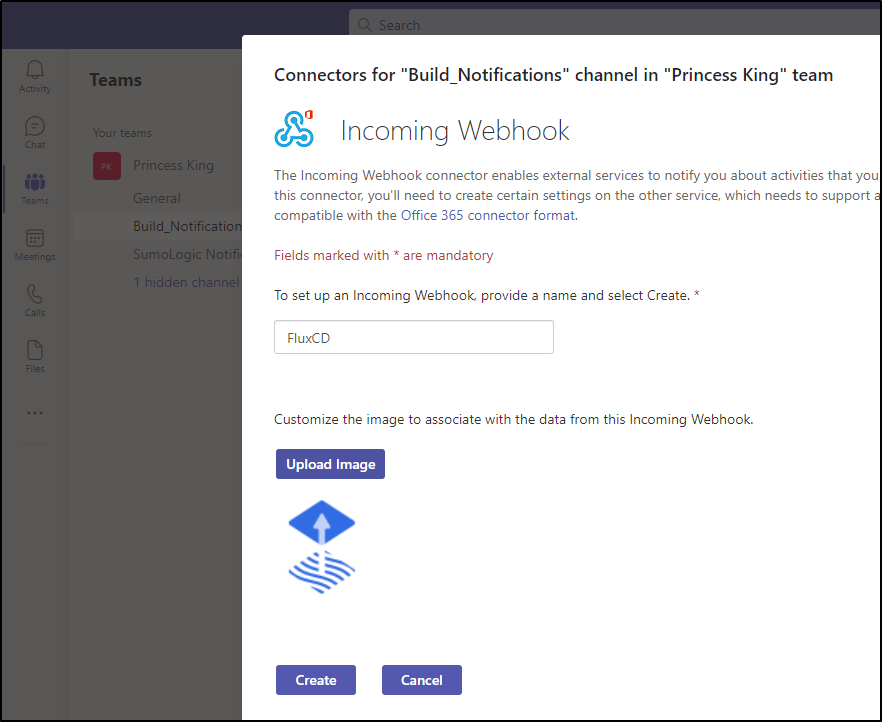The height and width of the screenshot is (722, 882).
Task: Click the Incoming Webhook connector logo
Action: point(294,129)
